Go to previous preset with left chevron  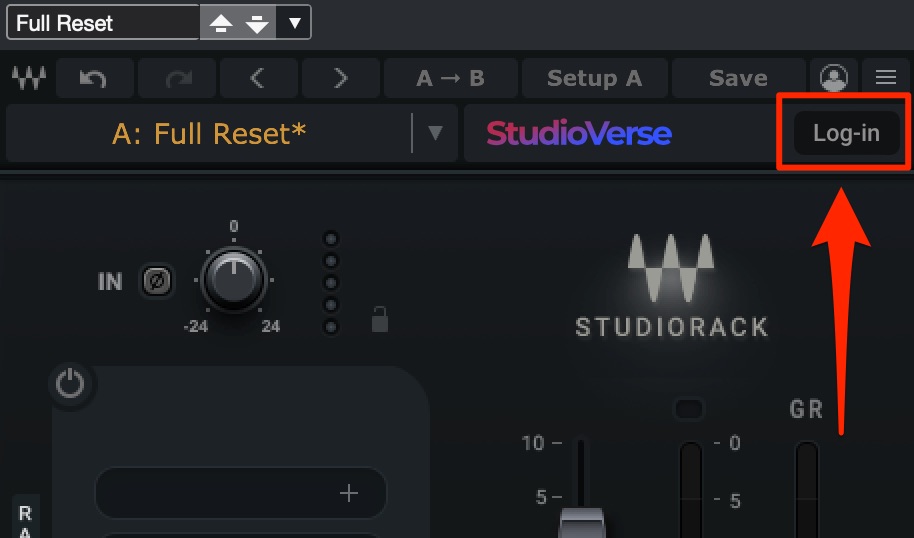(258, 78)
